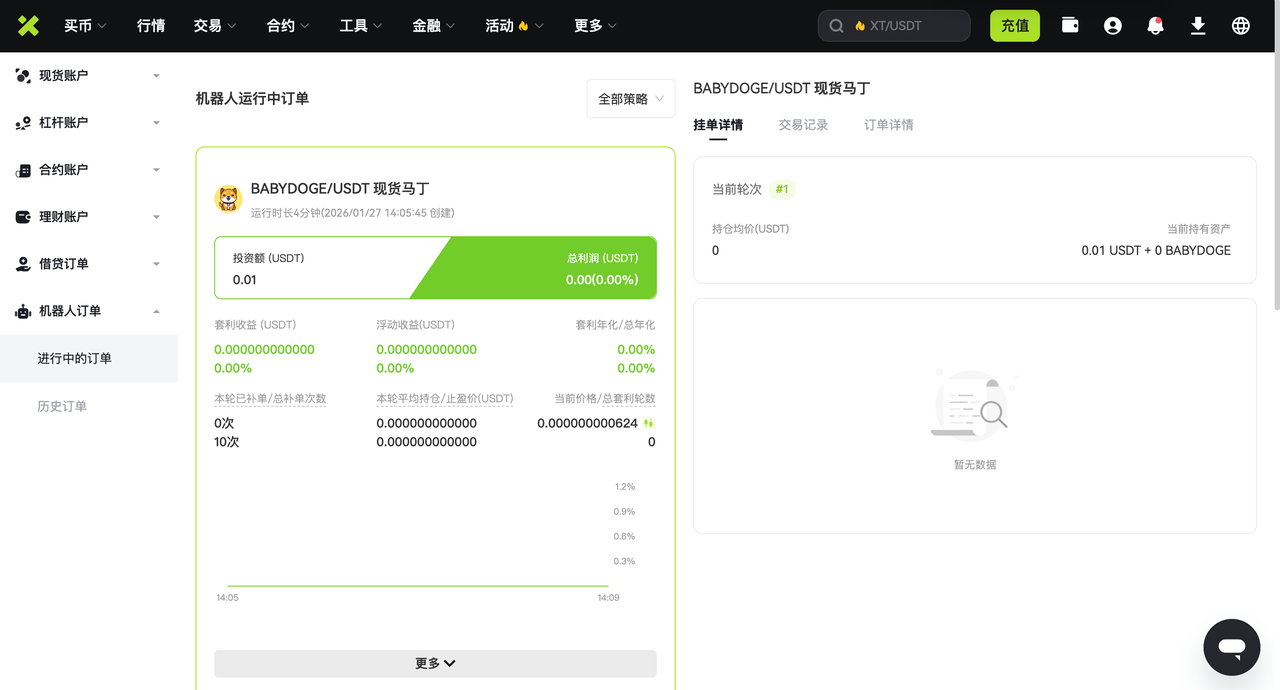This screenshot has width=1280, height=690.
Task: Click the download app icon
Action: (1198, 26)
